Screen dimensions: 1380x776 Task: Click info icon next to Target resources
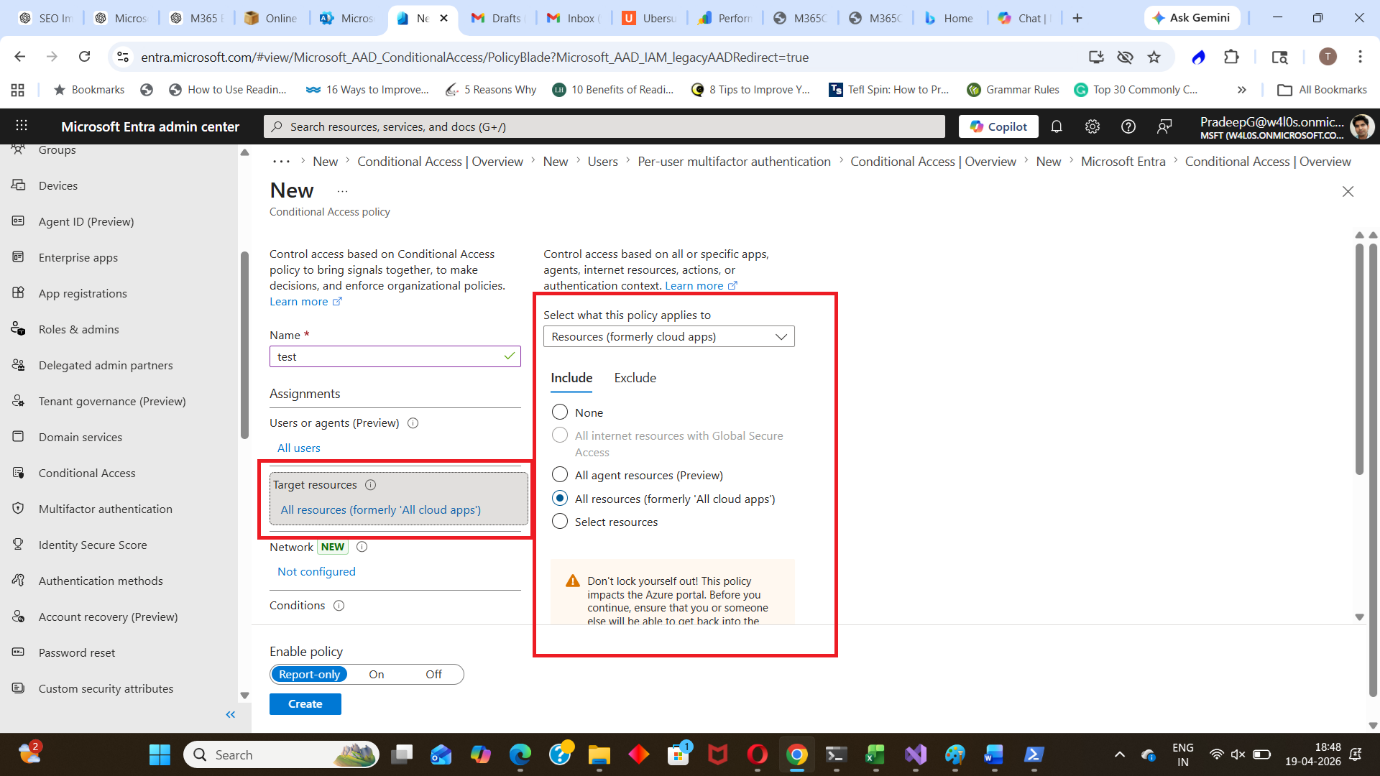click(370, 485)
